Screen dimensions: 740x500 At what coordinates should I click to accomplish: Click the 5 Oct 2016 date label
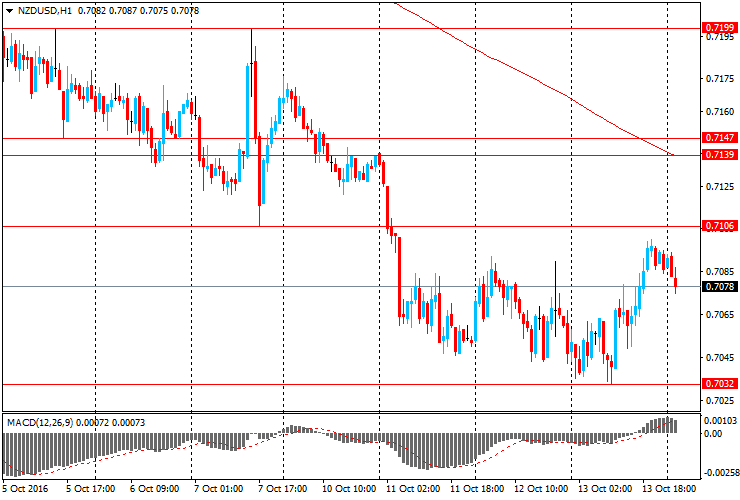coord(25,489)
